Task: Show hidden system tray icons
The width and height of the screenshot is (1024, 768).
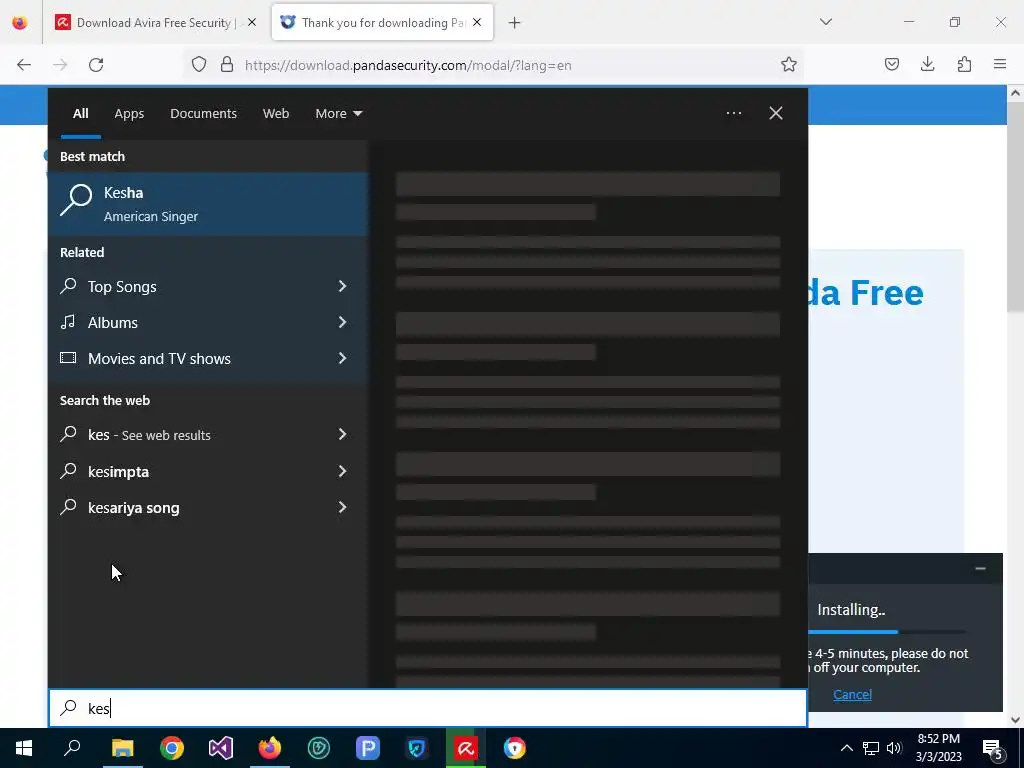Action: click(x=846, y=748)
